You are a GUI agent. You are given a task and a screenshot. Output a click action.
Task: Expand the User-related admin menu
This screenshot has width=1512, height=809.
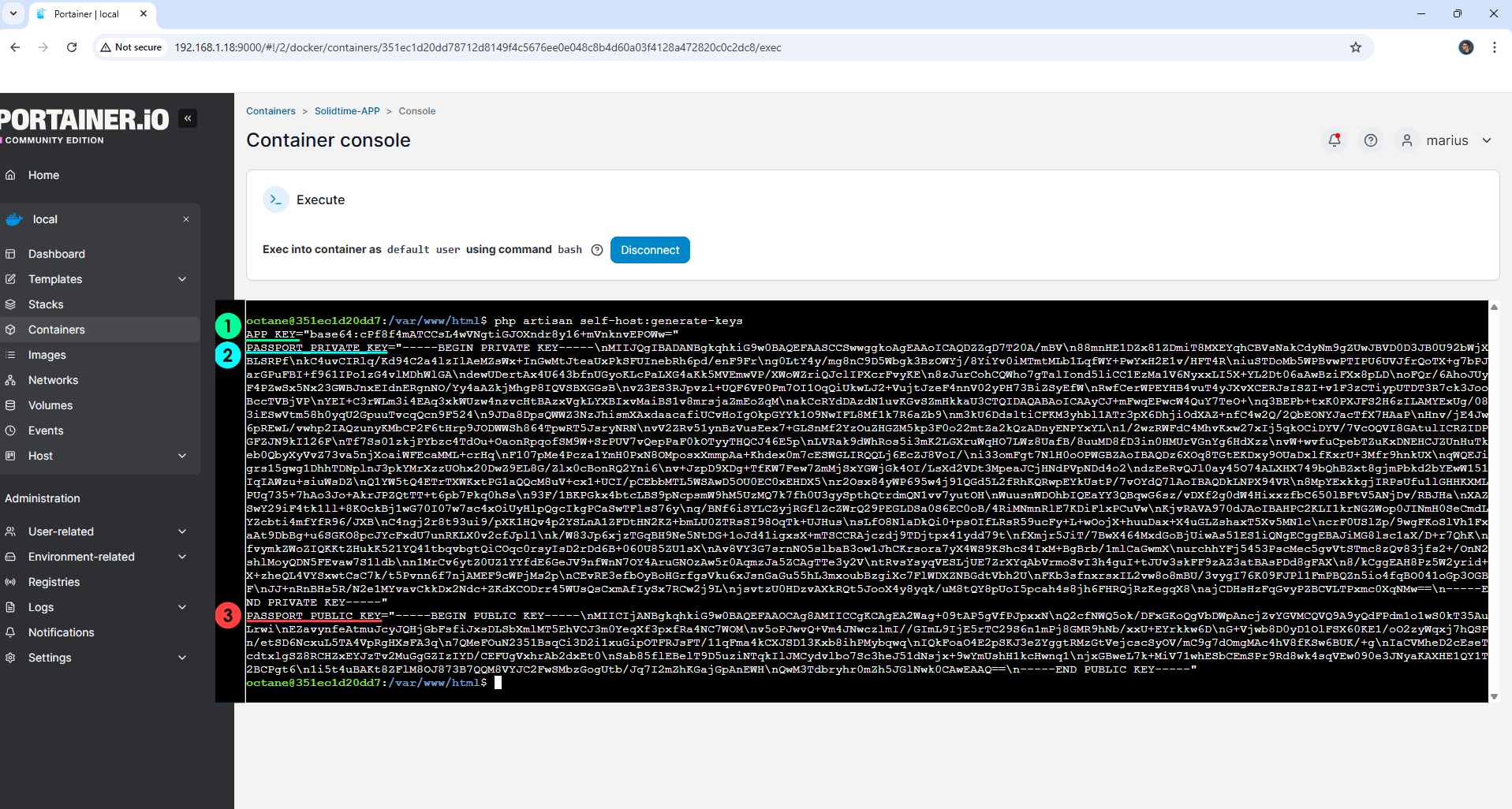(182, 531)
